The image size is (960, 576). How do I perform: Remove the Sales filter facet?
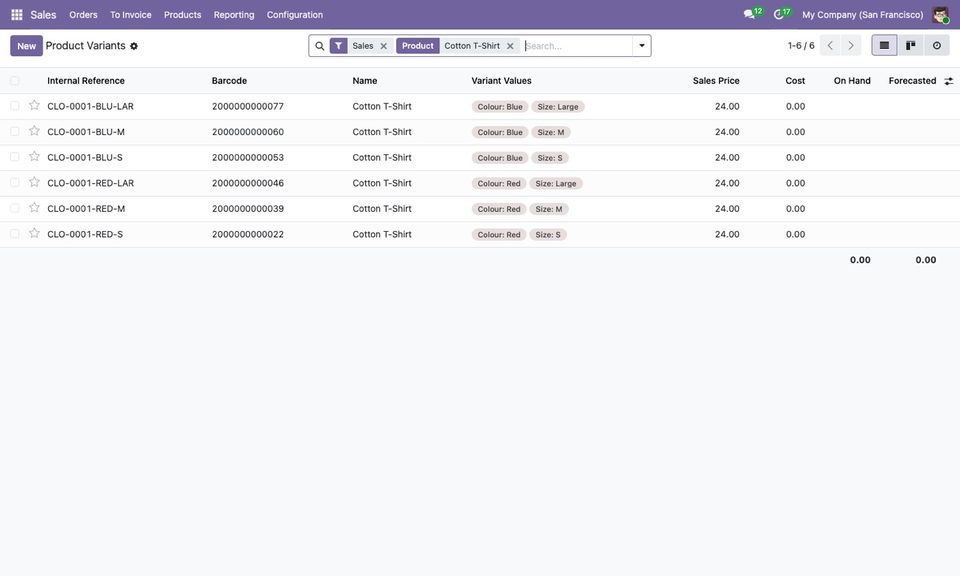[x=384, y=46]
